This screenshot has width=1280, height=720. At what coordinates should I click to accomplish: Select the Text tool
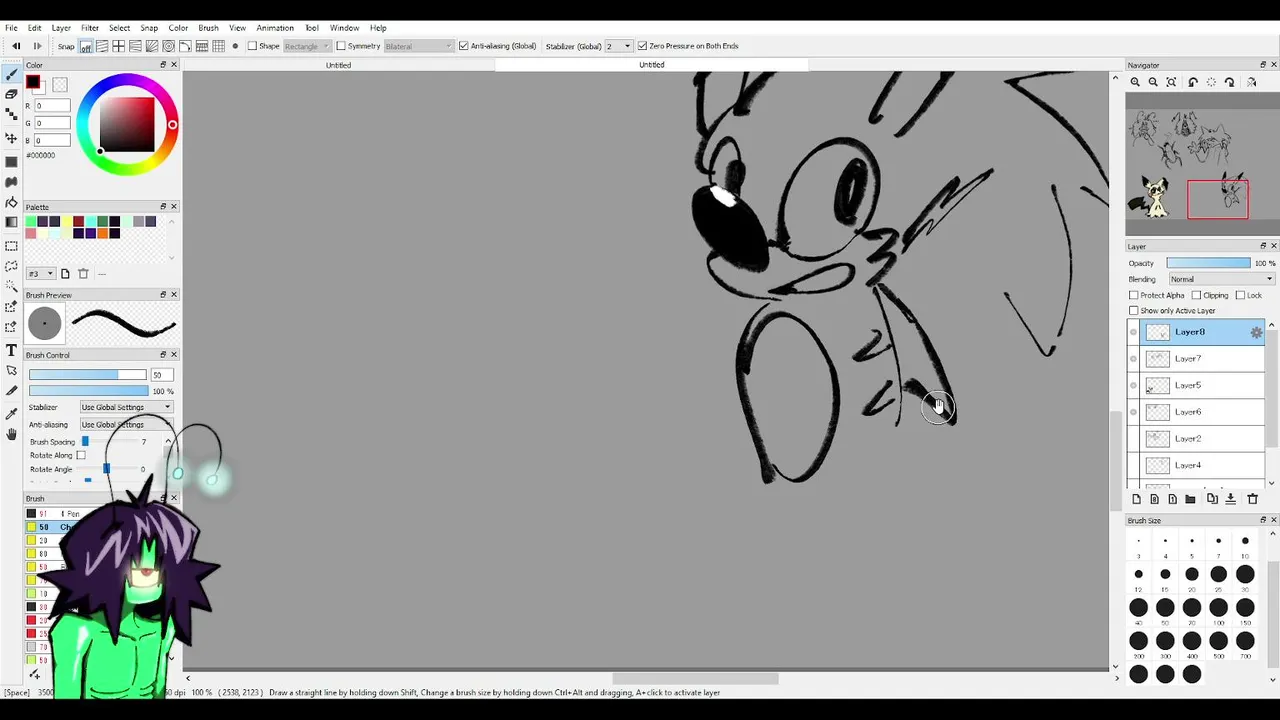point(11,350)
